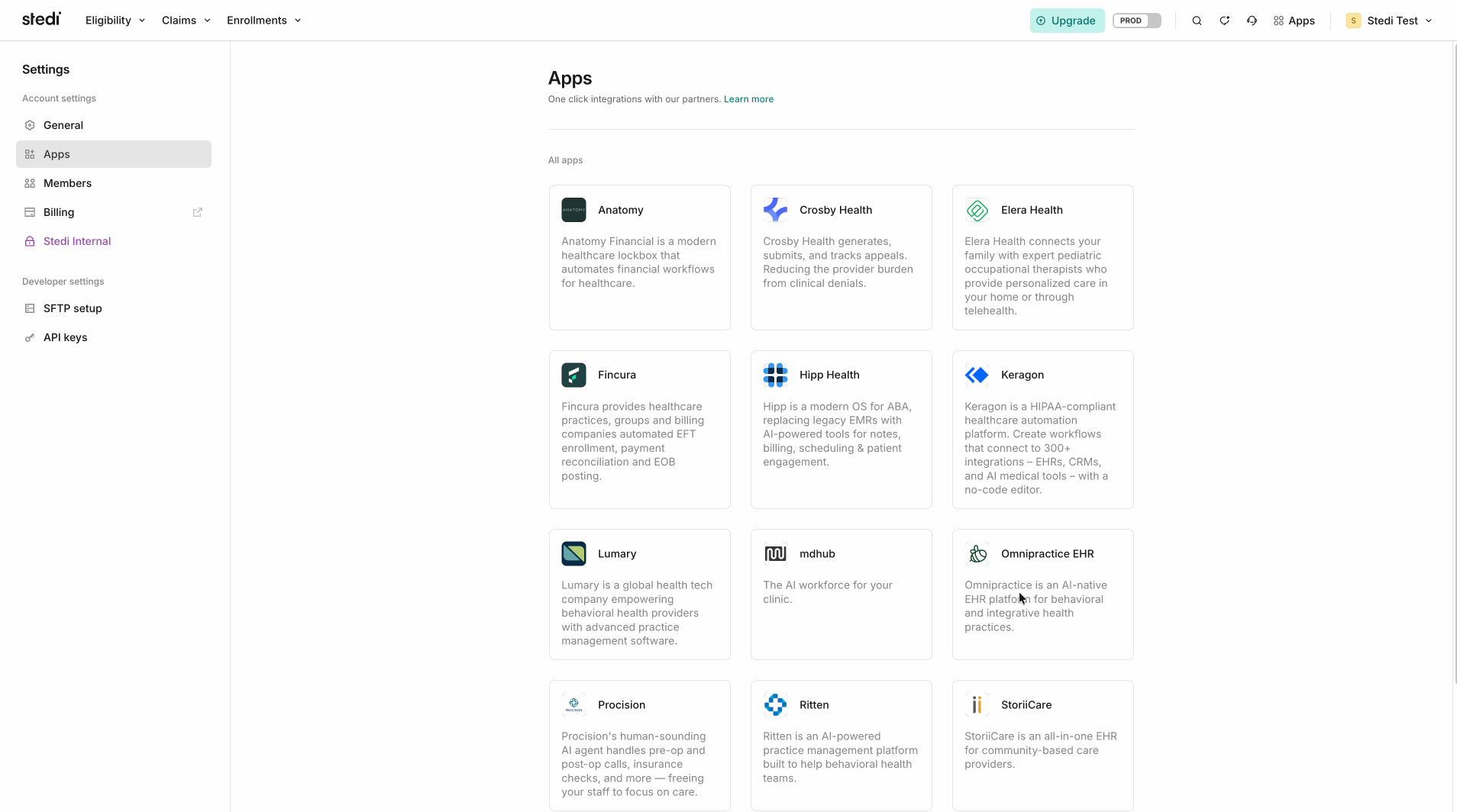Click the Anatomy card title
This screenshot has width=1457, height=812.
620,210
